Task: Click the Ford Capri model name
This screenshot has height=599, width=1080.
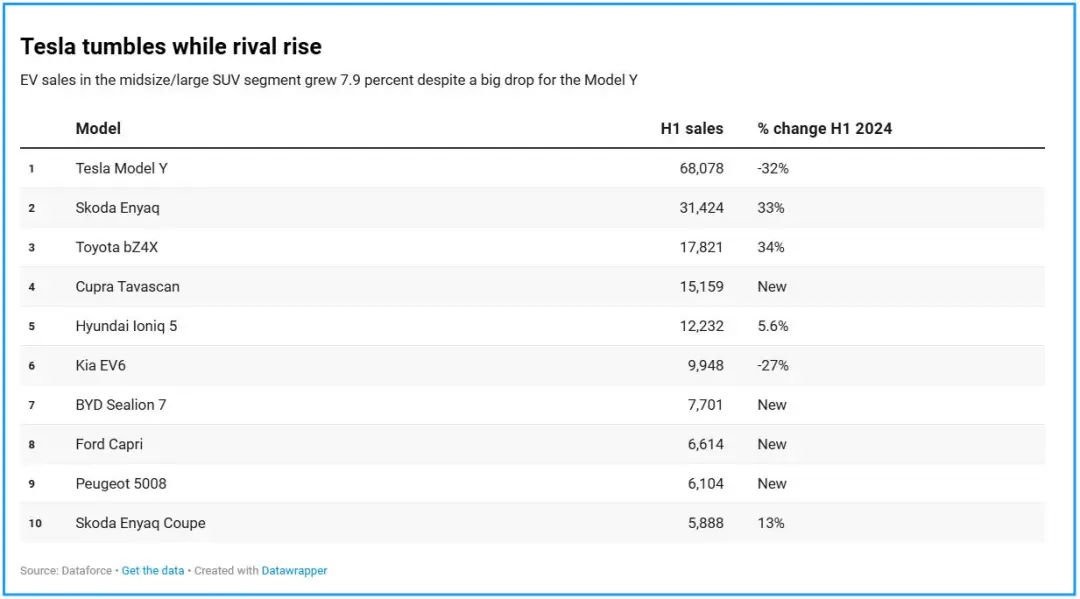Action: (109, 444)
